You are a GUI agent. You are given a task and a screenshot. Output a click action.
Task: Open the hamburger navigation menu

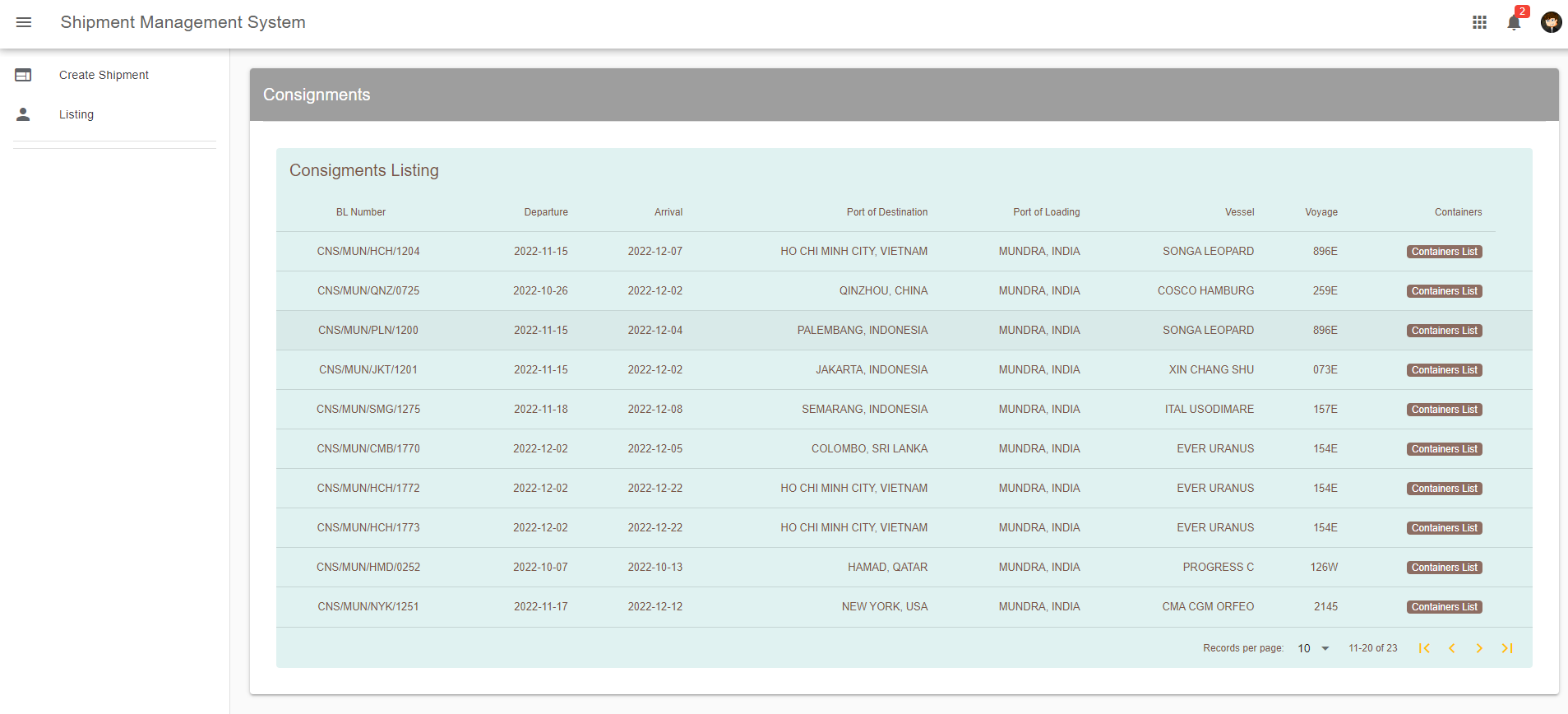pyautogui.click(x=24, y=22)
